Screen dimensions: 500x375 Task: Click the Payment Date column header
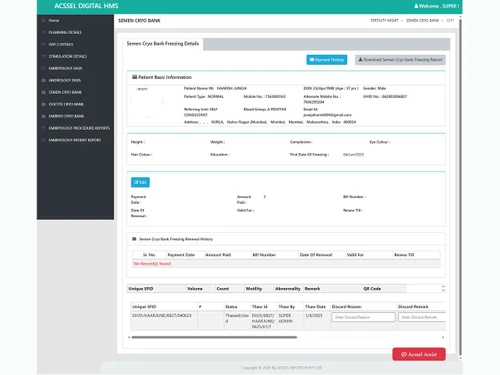[x=181, y=255]
